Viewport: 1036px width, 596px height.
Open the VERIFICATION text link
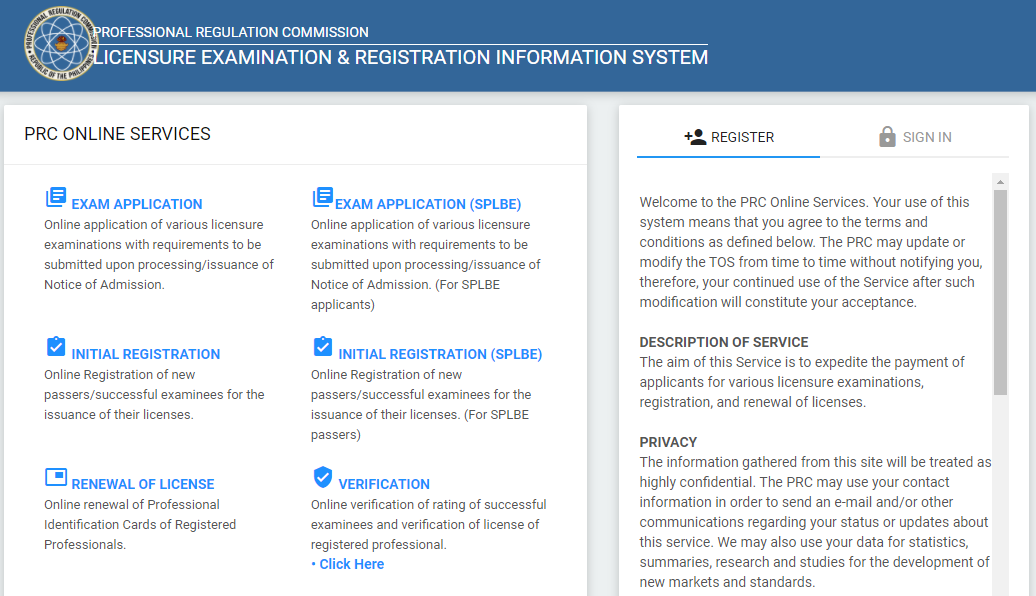point(384,483)
